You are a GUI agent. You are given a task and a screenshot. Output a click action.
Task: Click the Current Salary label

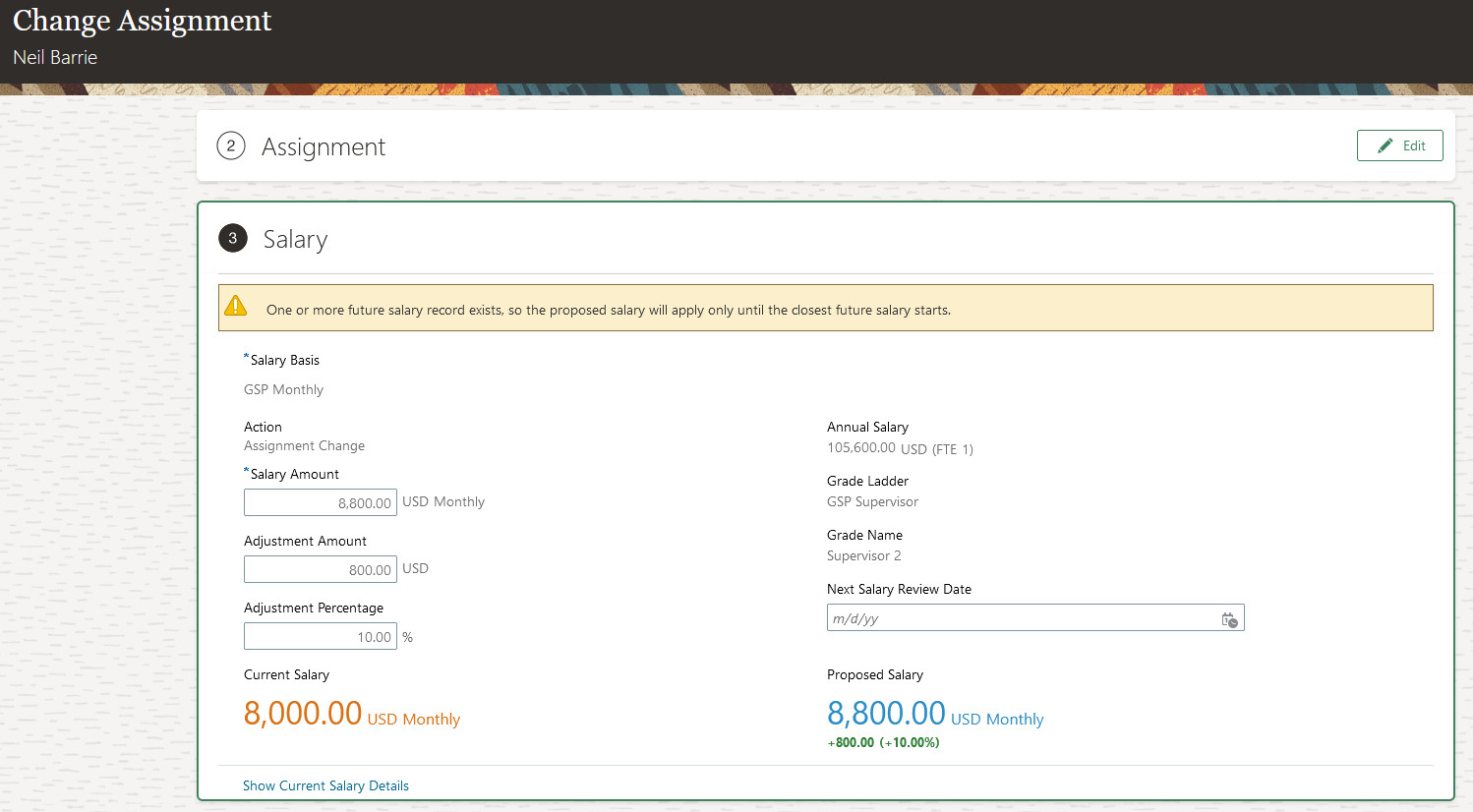[286, 674]
